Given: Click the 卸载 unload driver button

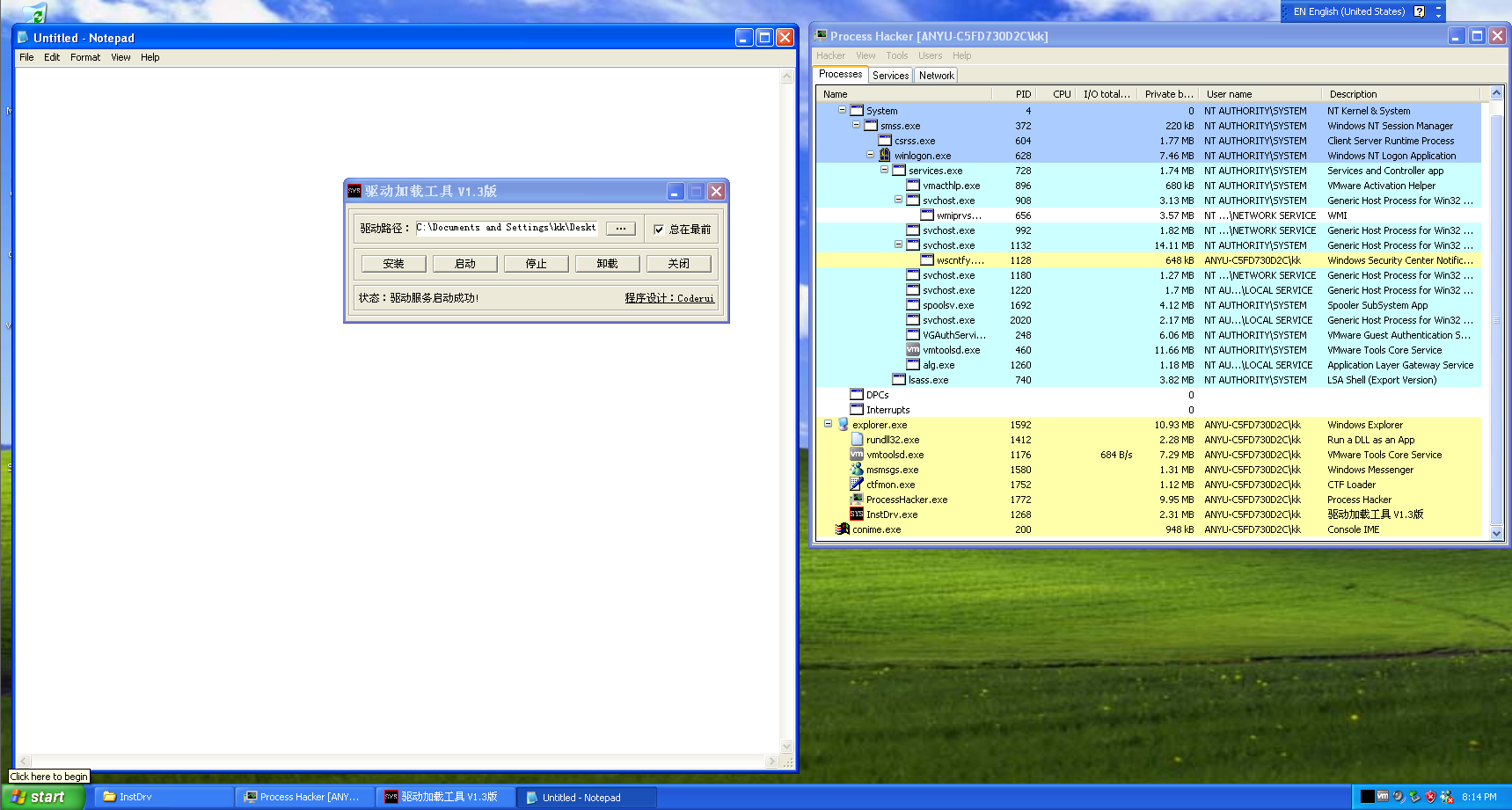Looking at the screenshot, I should [607, 264].
